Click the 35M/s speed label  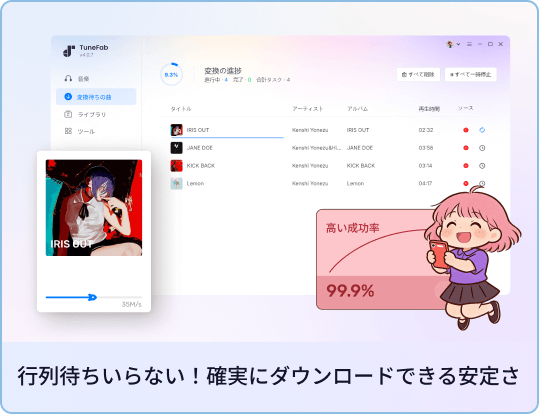point(132,304)
